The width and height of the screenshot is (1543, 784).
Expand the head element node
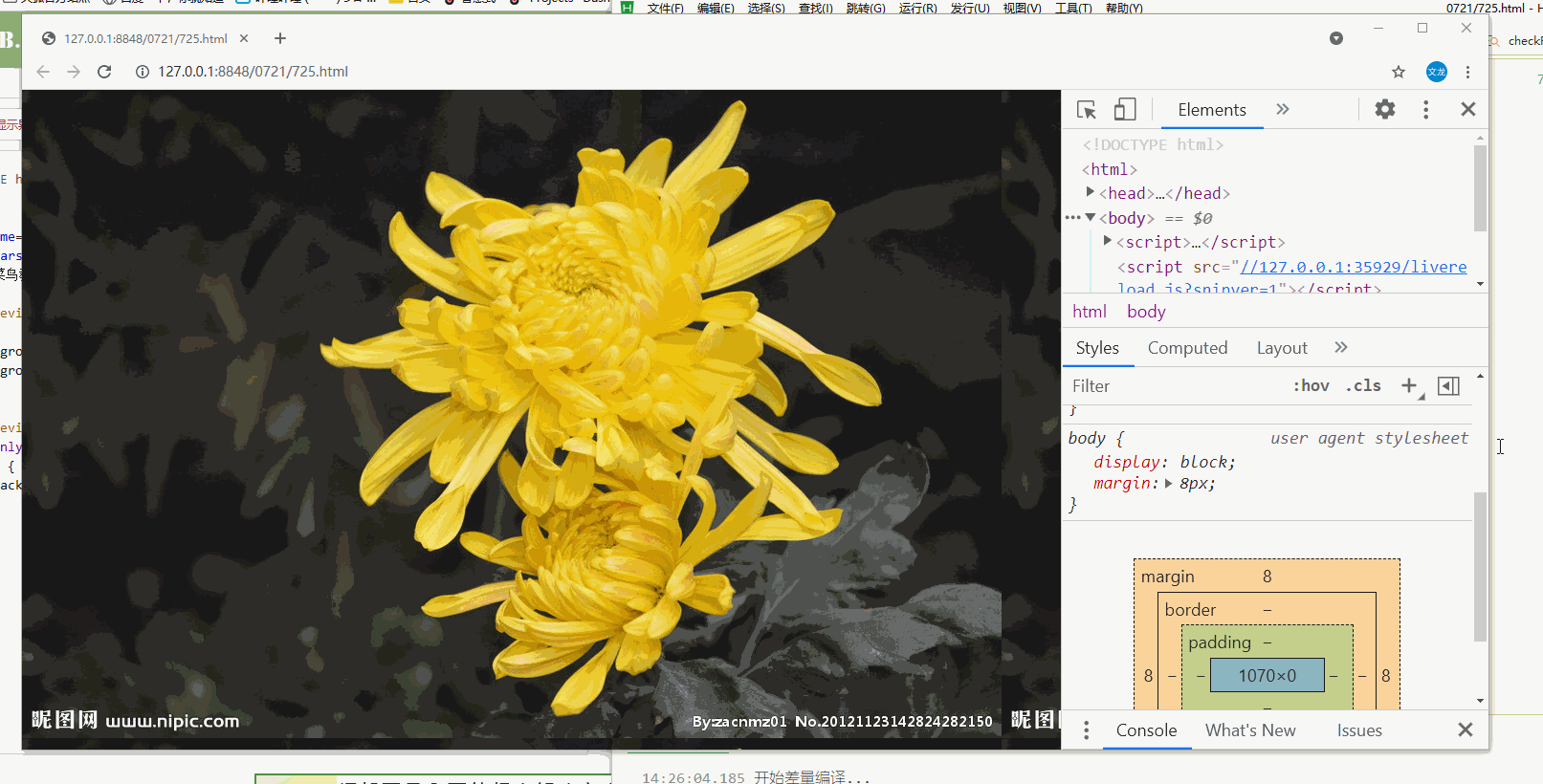pyautogui.click(x=1091, y=192)
